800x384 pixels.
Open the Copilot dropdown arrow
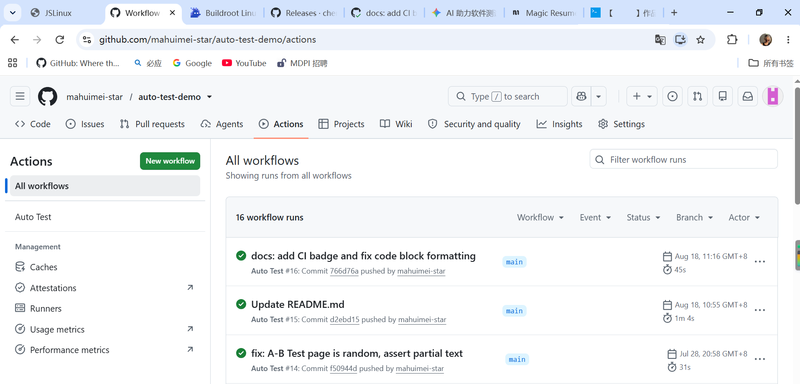[x=598, y=96]
